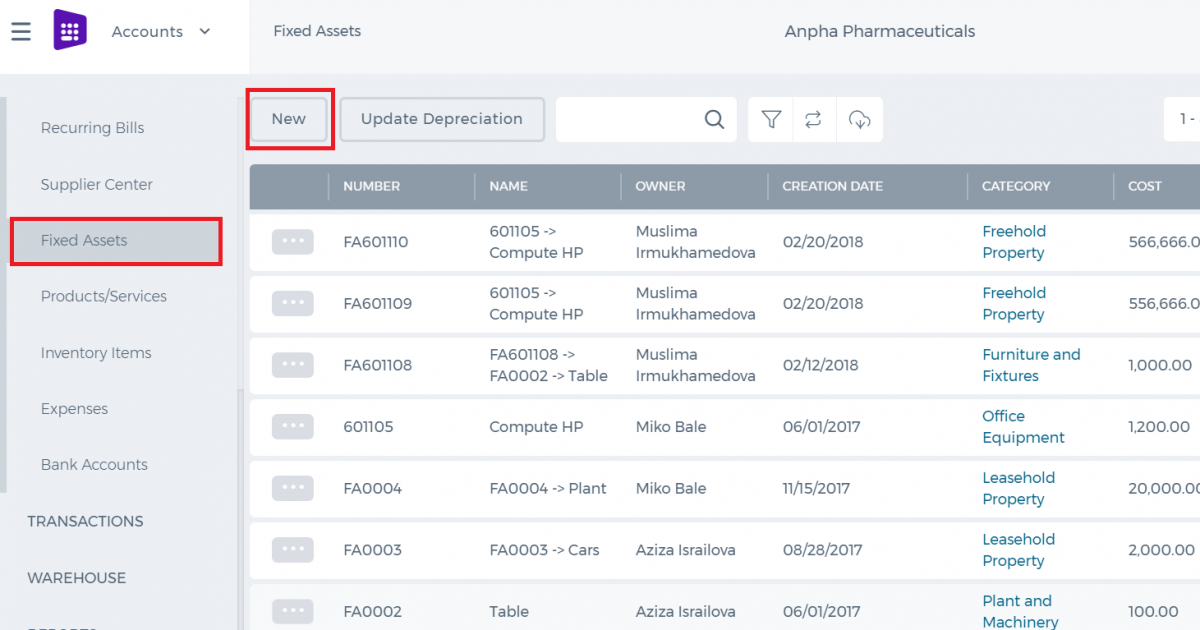
Task: Click Anpha Pharmaceuticals company name
Action: pos(880,31)
